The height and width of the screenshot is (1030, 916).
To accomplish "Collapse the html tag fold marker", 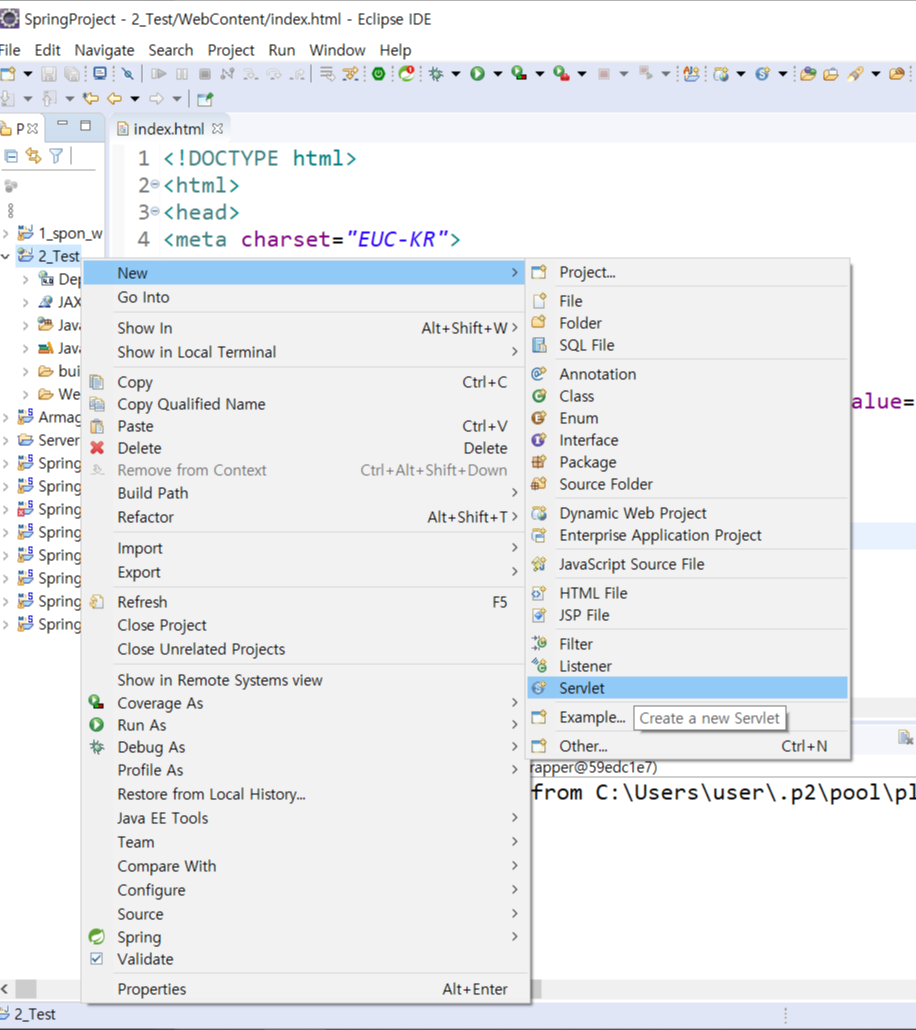I will [154, 185].
